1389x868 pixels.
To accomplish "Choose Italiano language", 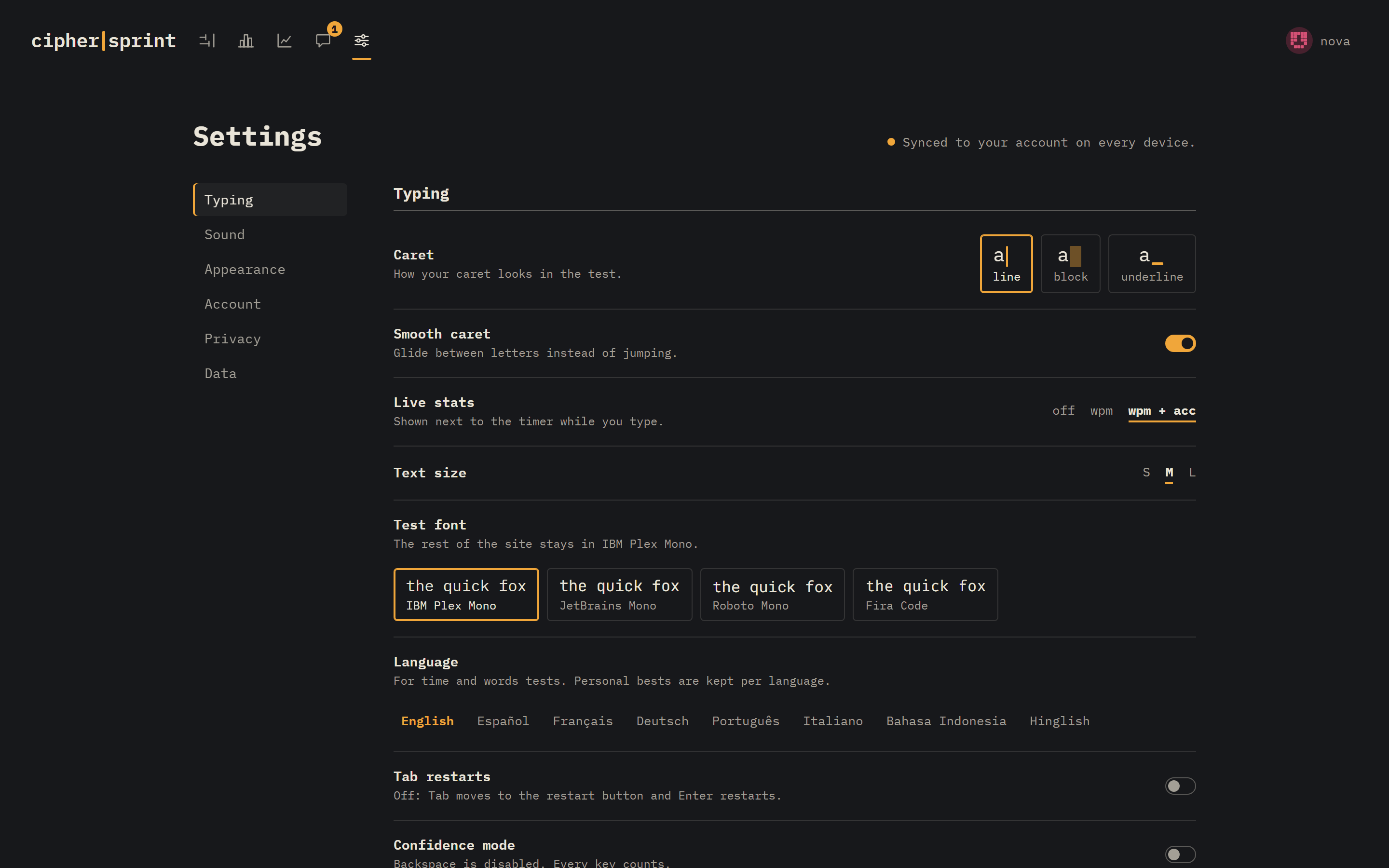I will point(833,721).
